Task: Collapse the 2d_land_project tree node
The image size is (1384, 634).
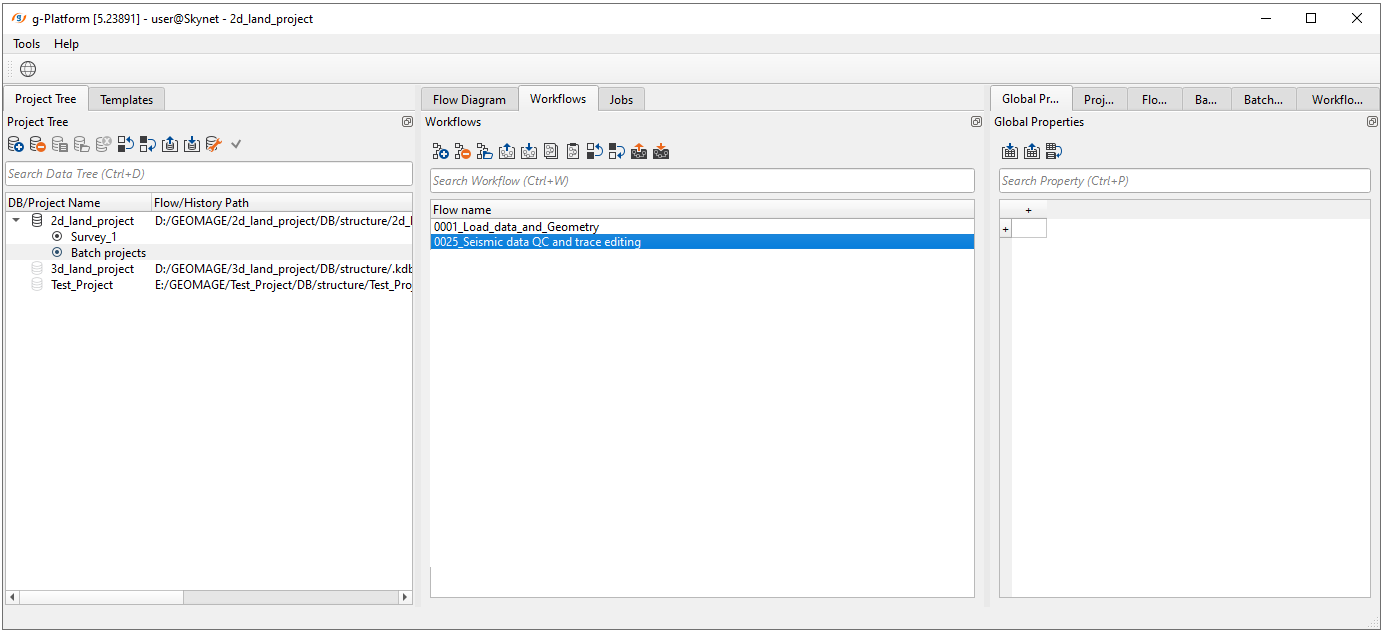Action: (x=16, y=221)
